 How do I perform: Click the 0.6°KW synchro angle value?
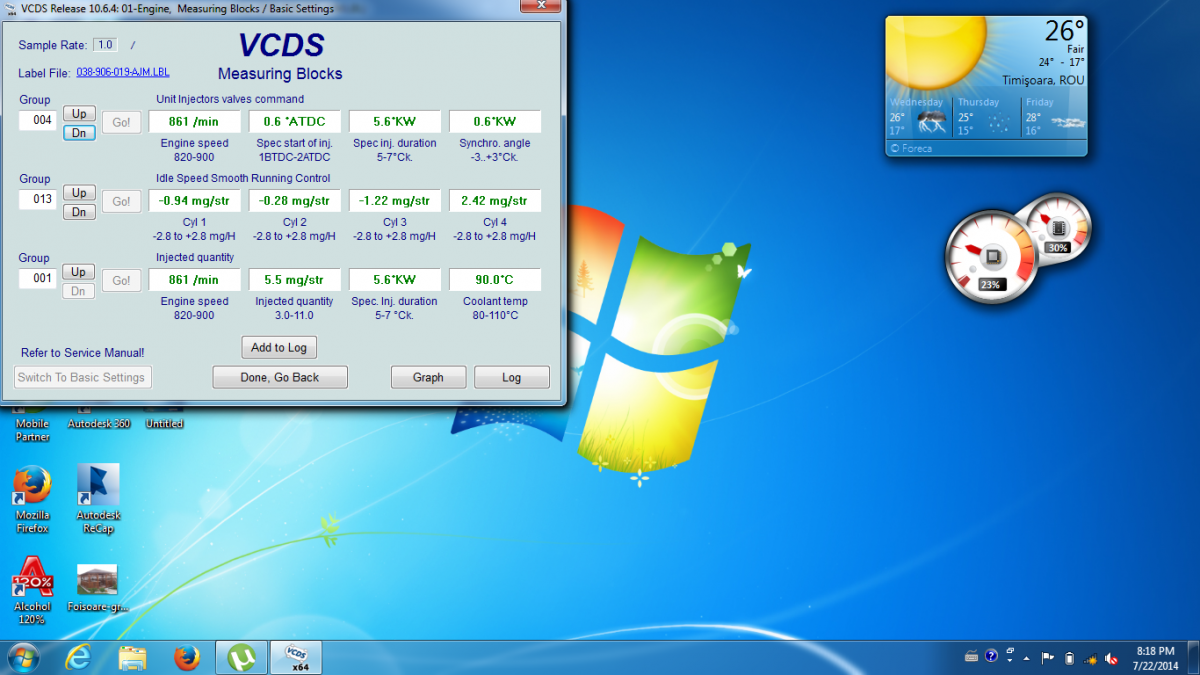click(x=495, y=122)
